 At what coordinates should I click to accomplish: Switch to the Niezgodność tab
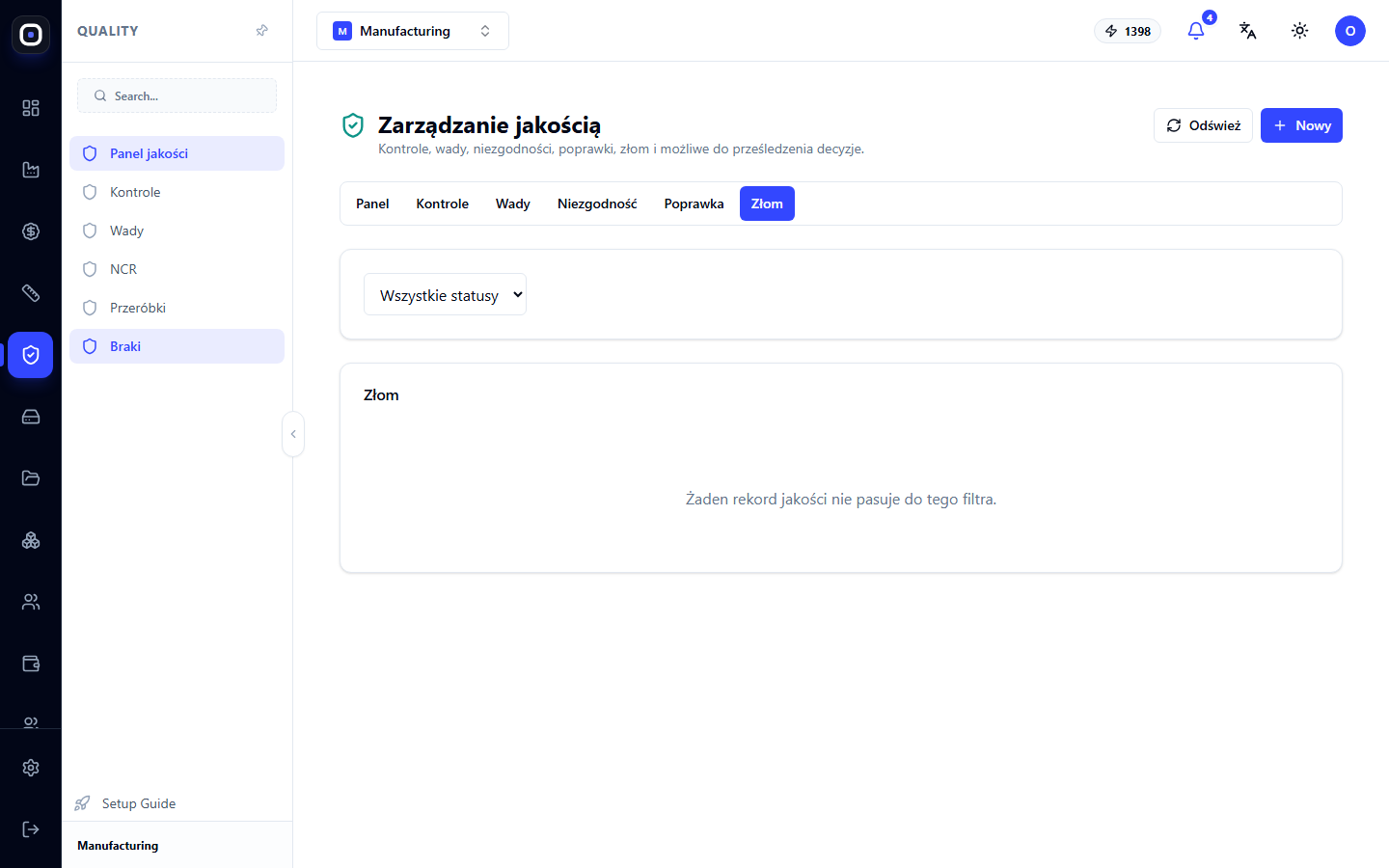pos(597,203)
